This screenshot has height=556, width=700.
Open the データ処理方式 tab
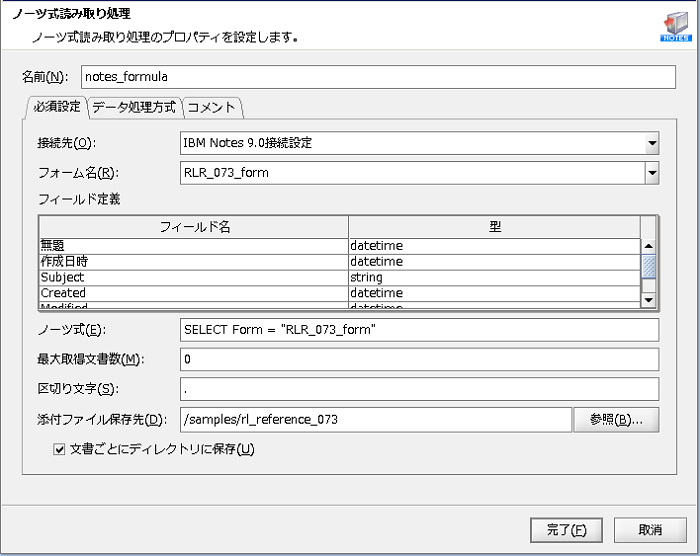[134, 108]
